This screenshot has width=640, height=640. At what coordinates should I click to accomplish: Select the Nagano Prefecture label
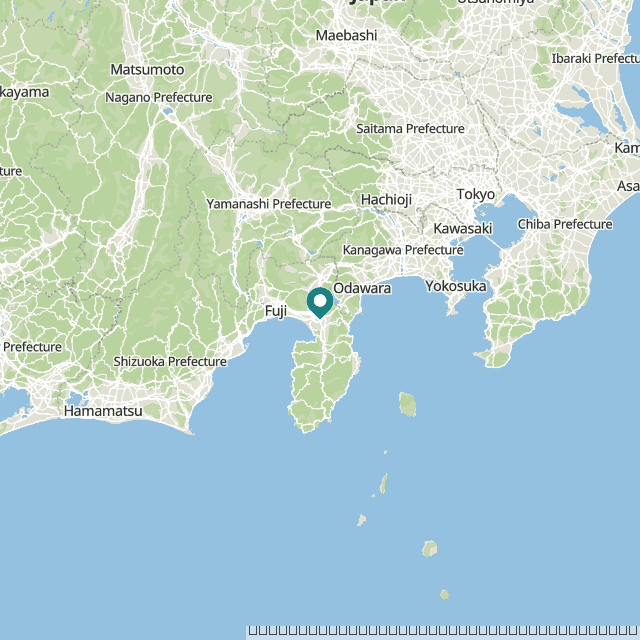tap(159, 98)
